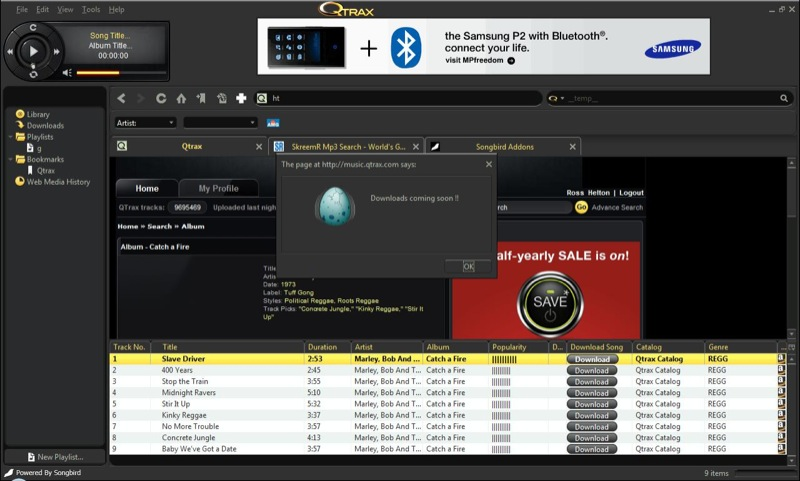Screen dimensions: 800x481
Task: Click the address bar showing 'ht'
Action: point(398,98)
